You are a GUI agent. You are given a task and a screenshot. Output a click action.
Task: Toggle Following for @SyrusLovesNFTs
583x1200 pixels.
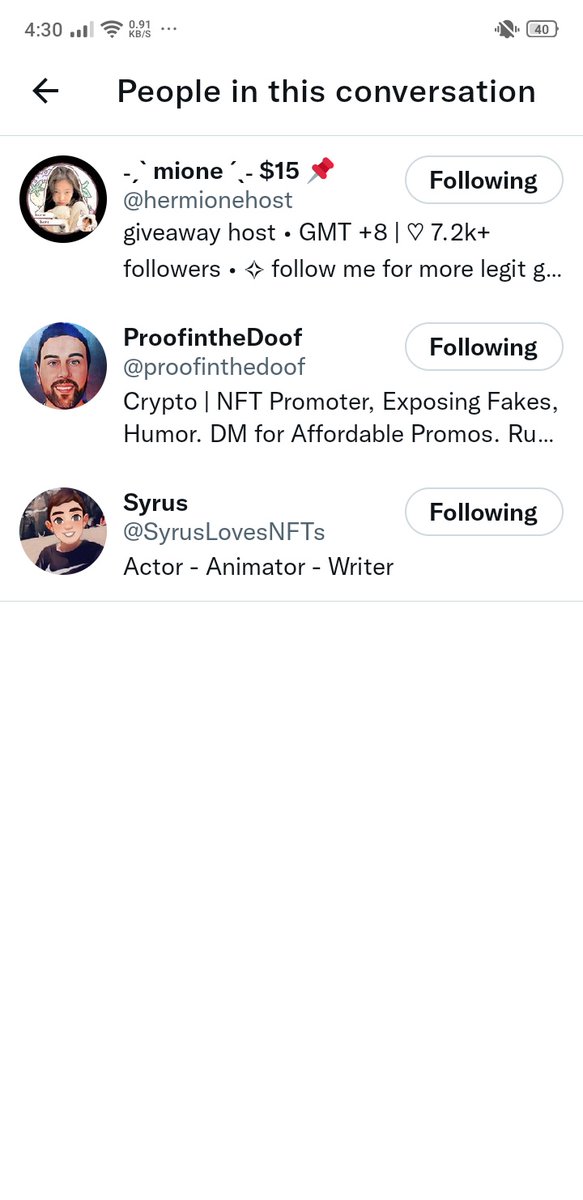[484, 512]
